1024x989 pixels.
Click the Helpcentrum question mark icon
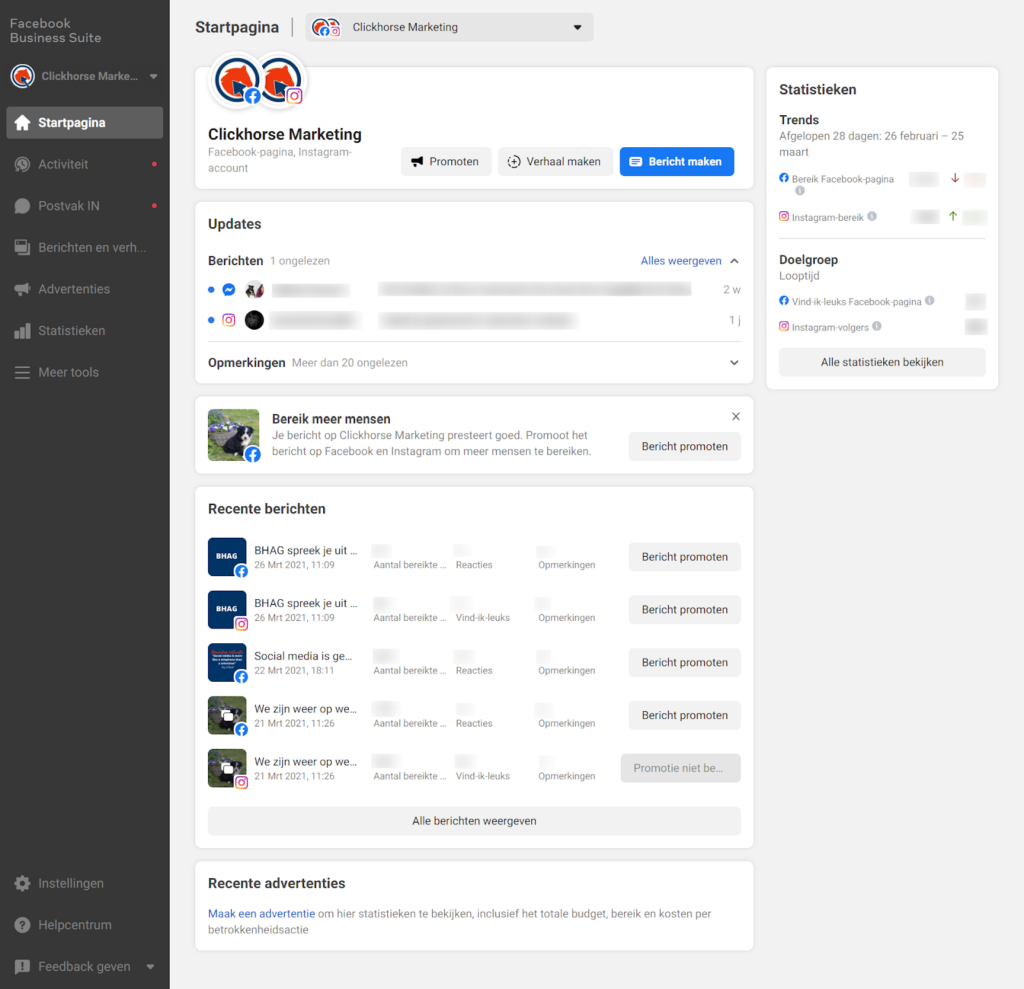click(22, 925)
